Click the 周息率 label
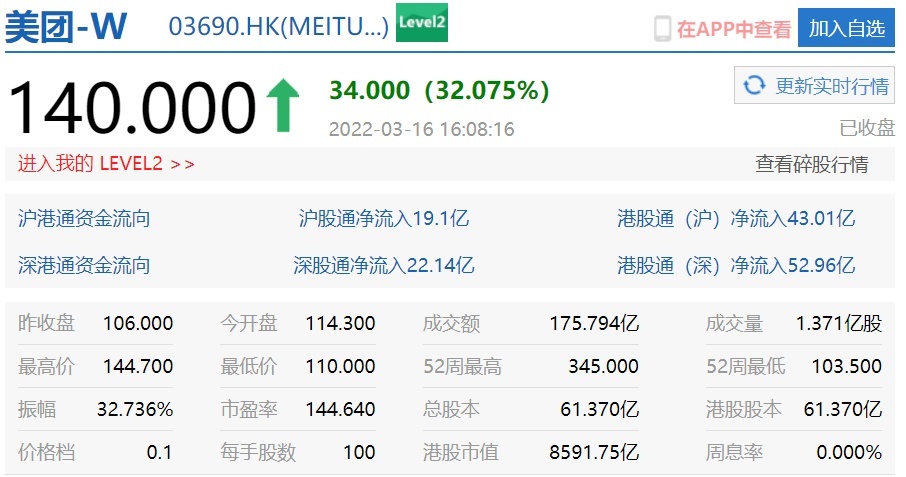Image resolution: width=906 pixels, height=477 pixels. tap(734, 452)
